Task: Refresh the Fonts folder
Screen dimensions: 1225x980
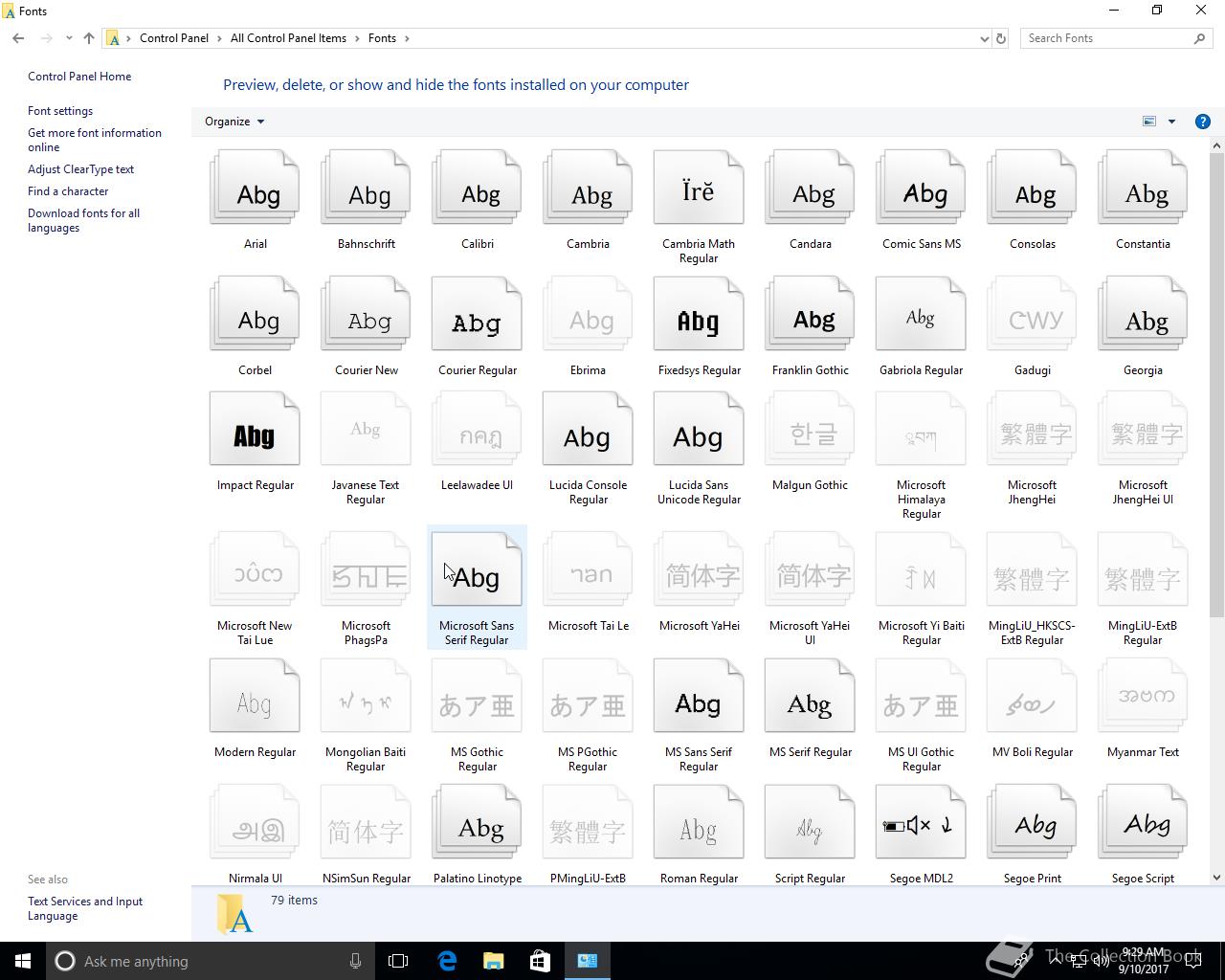Action: pos(1001,38)
